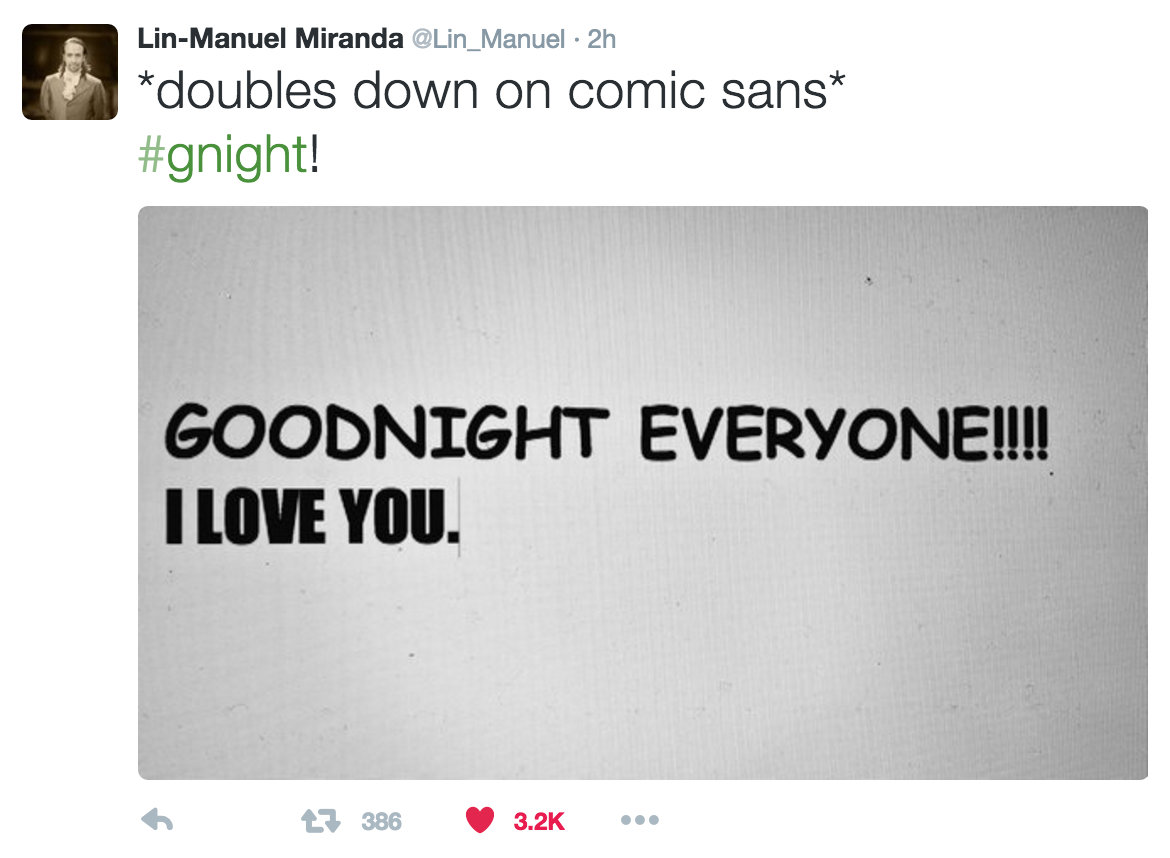View the 3.2K likes count
The width and height of the screenshot is (1170, 858).
tap(539, 822)
